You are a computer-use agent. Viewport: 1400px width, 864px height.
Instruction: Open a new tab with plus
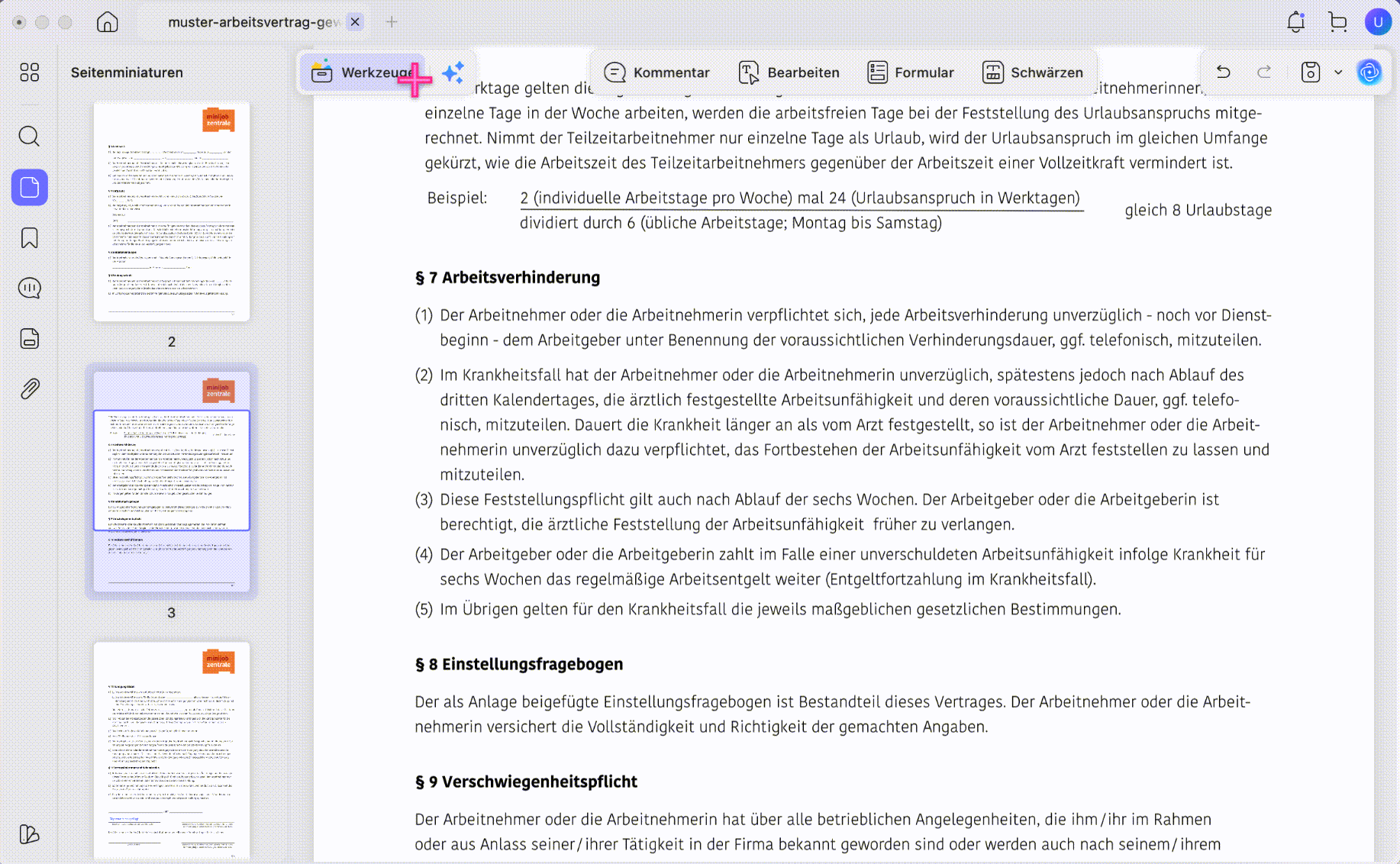[392, 22]
